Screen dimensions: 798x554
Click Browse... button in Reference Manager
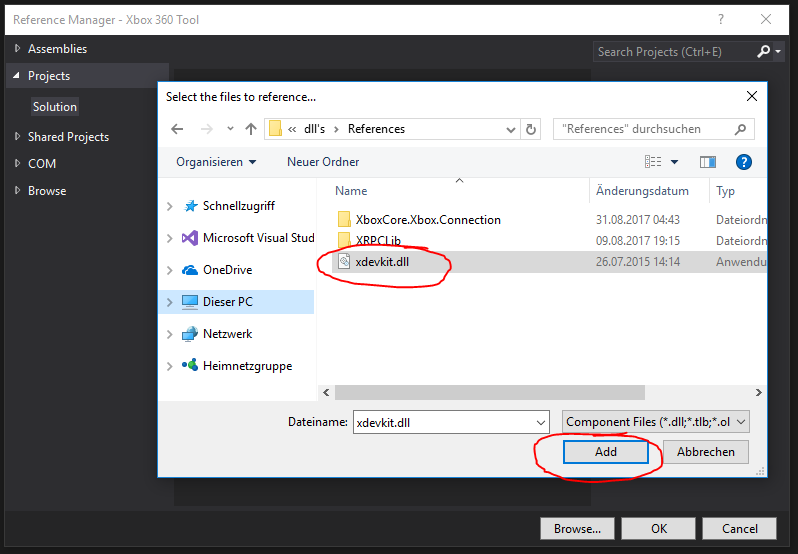pos(577,529)
